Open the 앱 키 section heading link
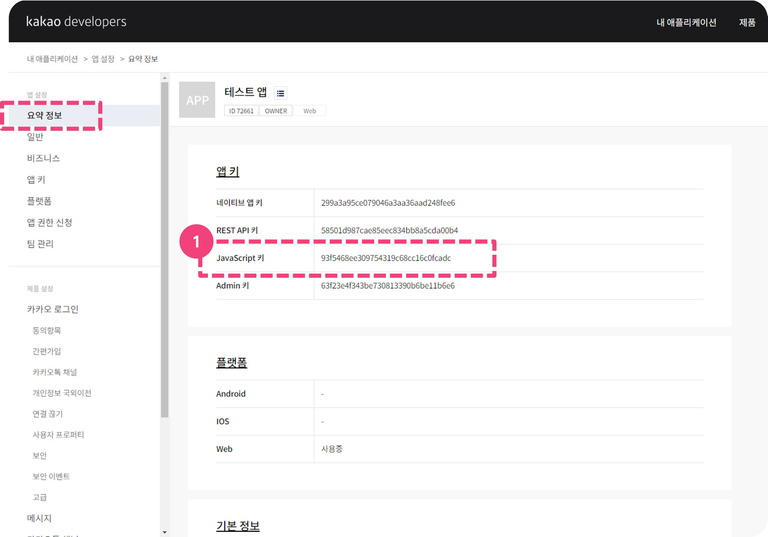The width and height of the screenshot is (768, 537). (228, 171)
